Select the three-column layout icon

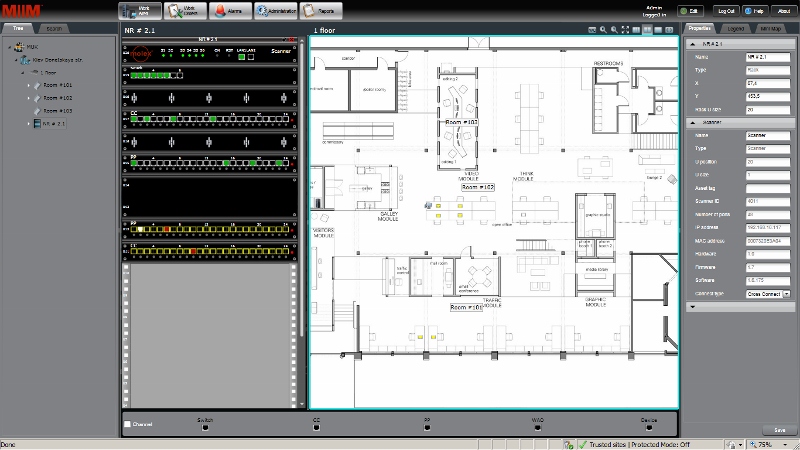[636, 30]
